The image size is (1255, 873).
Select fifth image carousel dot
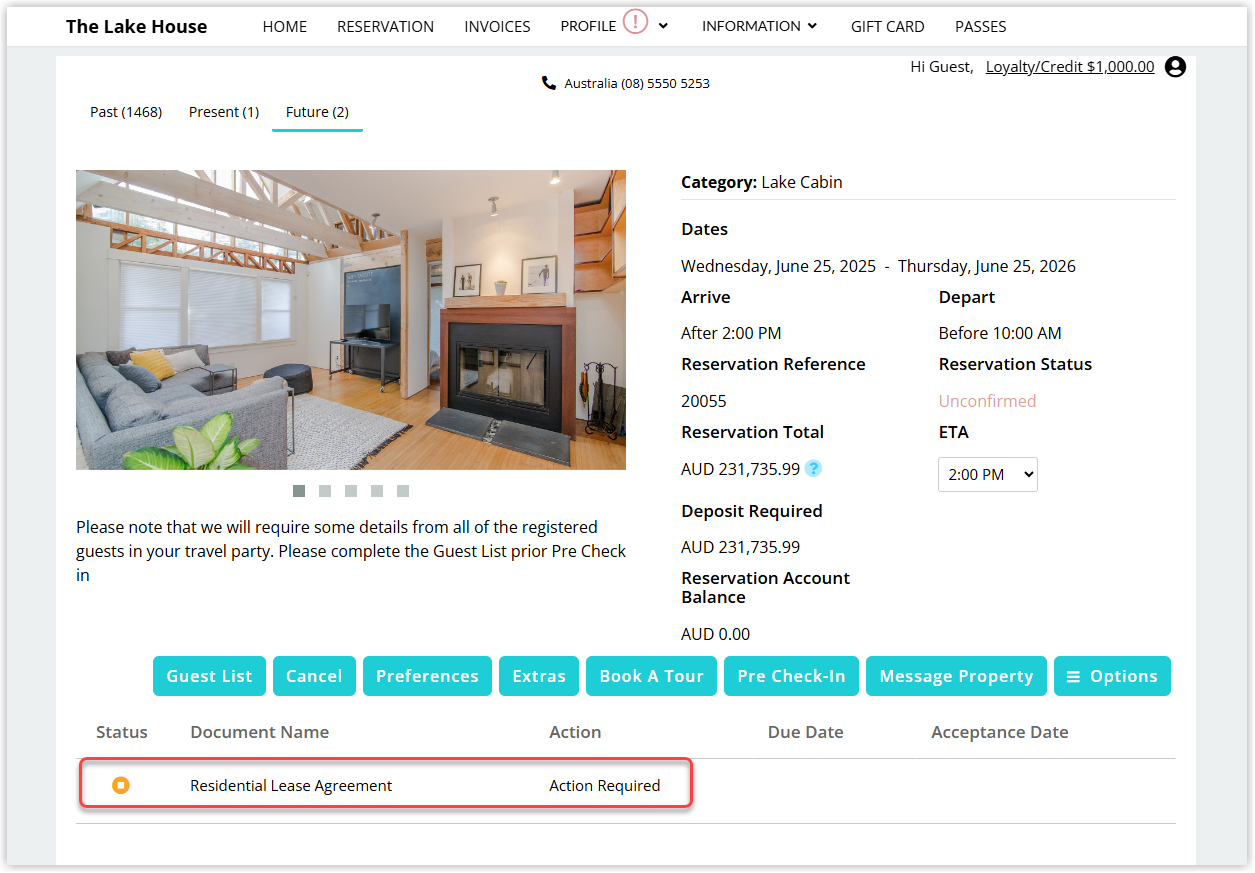coord(403,491)
